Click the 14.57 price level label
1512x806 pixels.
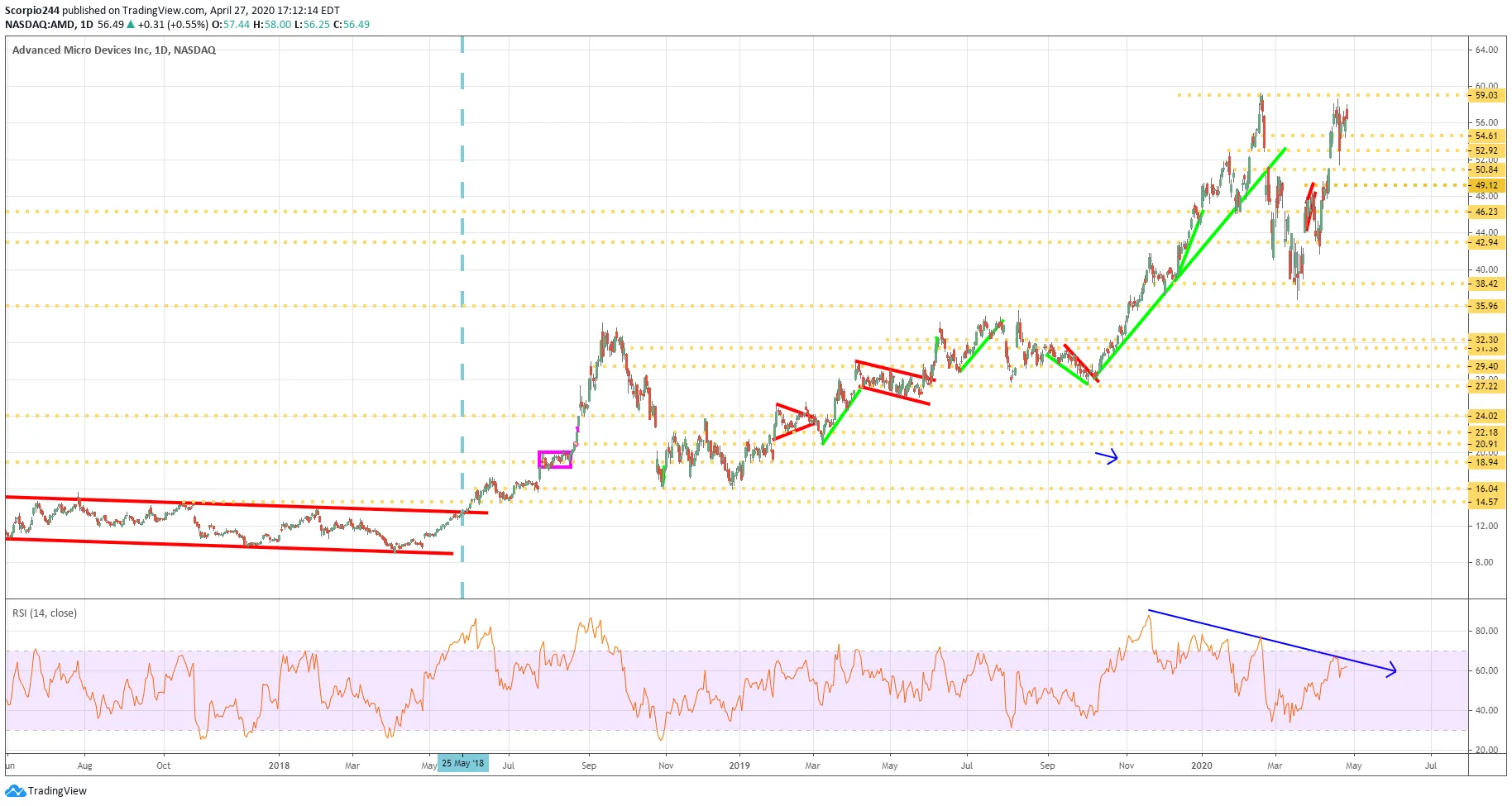coord(1486,502)
